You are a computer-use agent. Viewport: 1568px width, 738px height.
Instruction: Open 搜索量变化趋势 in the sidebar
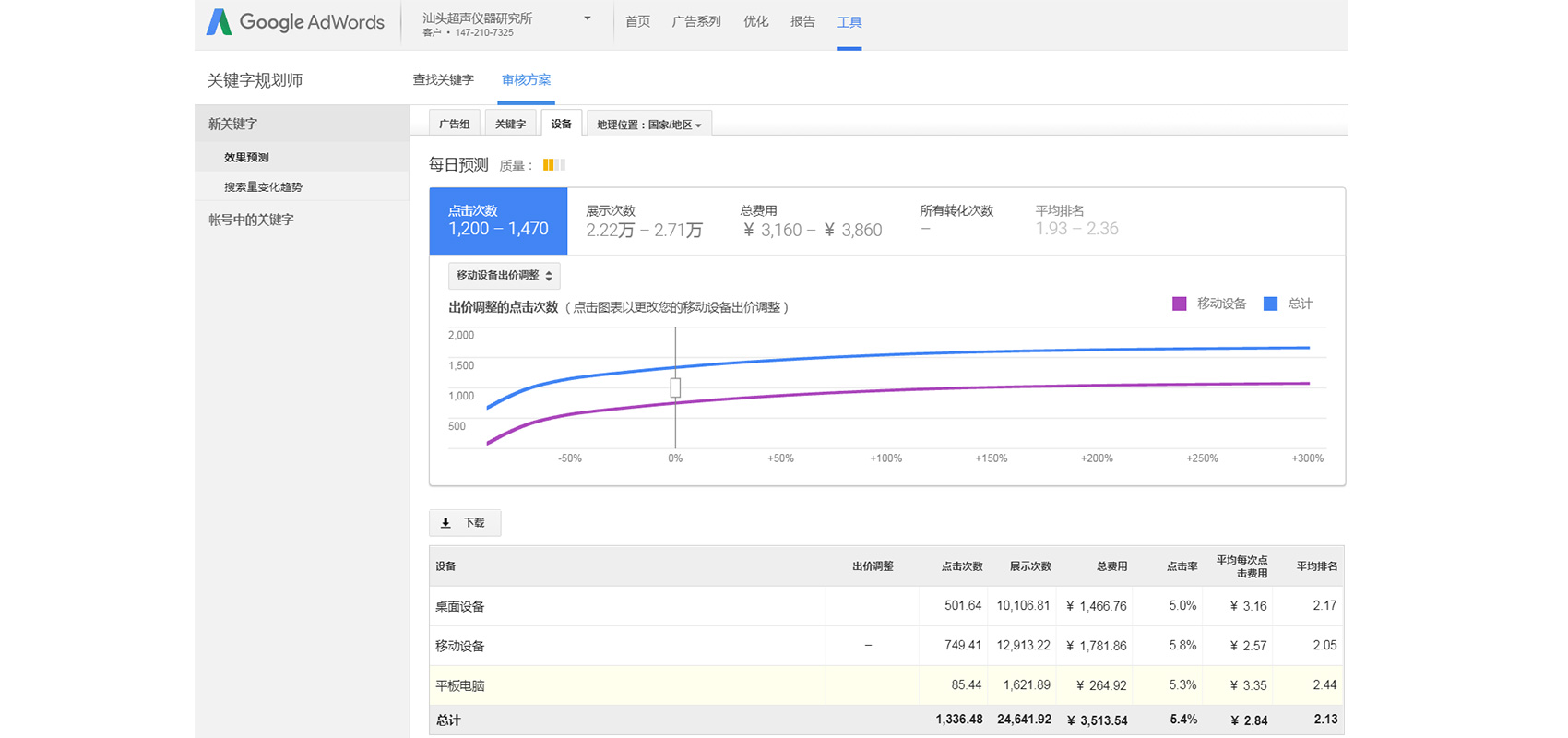tap(303, 186)
